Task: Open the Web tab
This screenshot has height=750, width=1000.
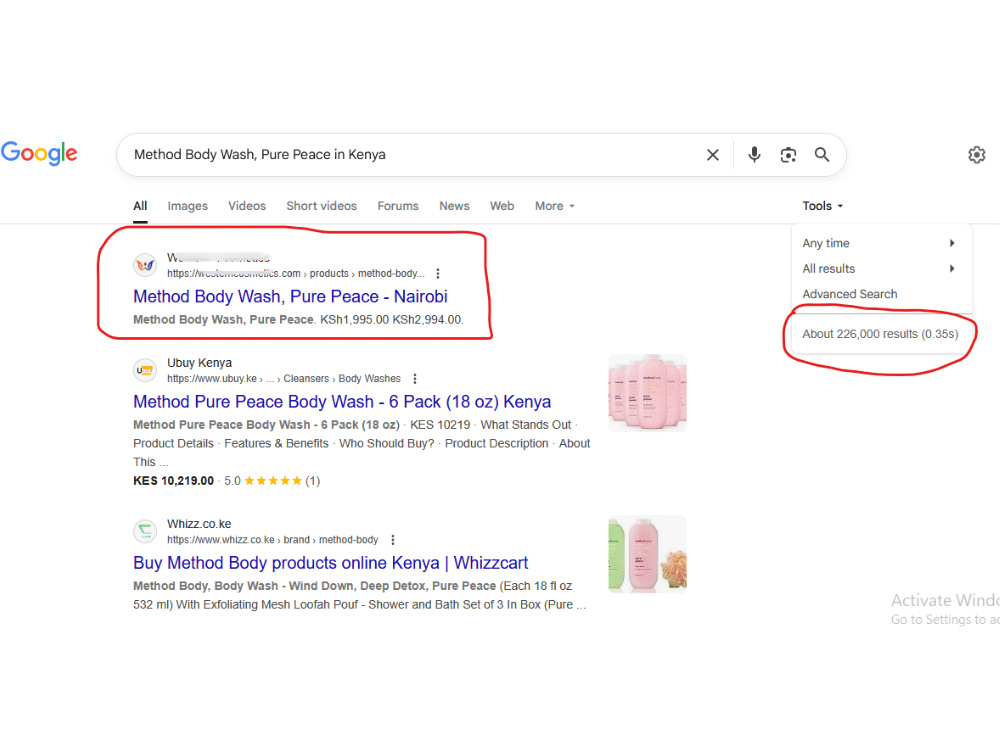Action: (502, 206)
